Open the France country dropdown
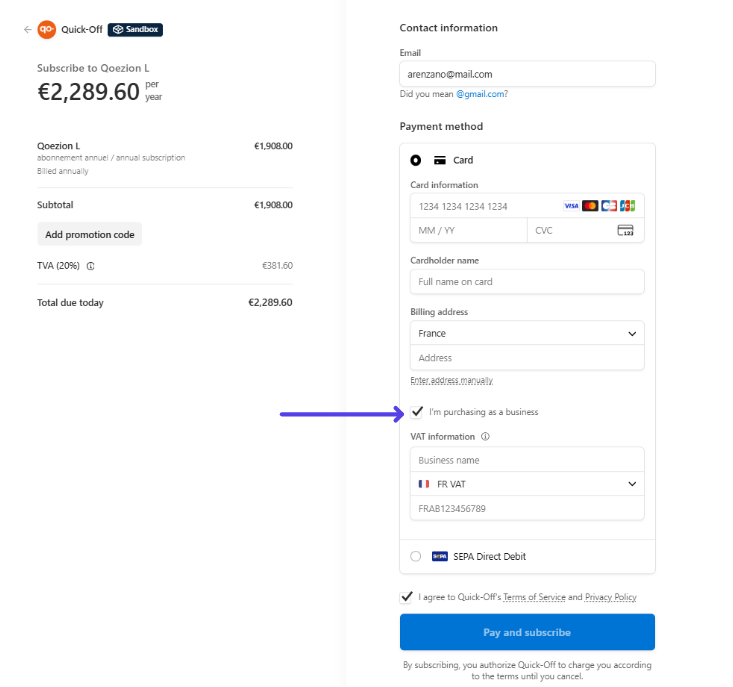Image resolution: width=733 pixels, height=687 pixels. pyautogui.click(x=527, y=334)
